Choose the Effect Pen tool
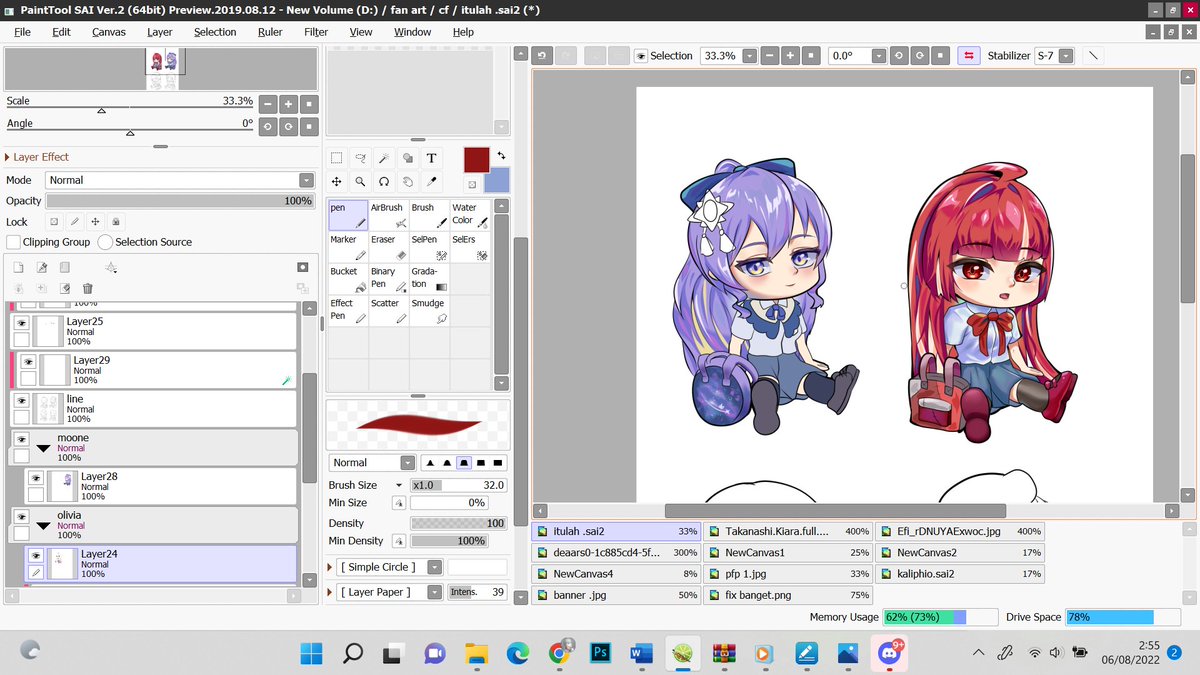Image resolution: width=1200 pixels, height=675 pixels. [x=348, y=311]
